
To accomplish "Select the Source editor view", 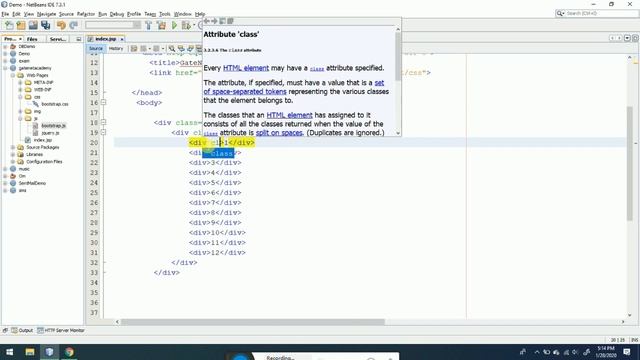I will (96, 49).
